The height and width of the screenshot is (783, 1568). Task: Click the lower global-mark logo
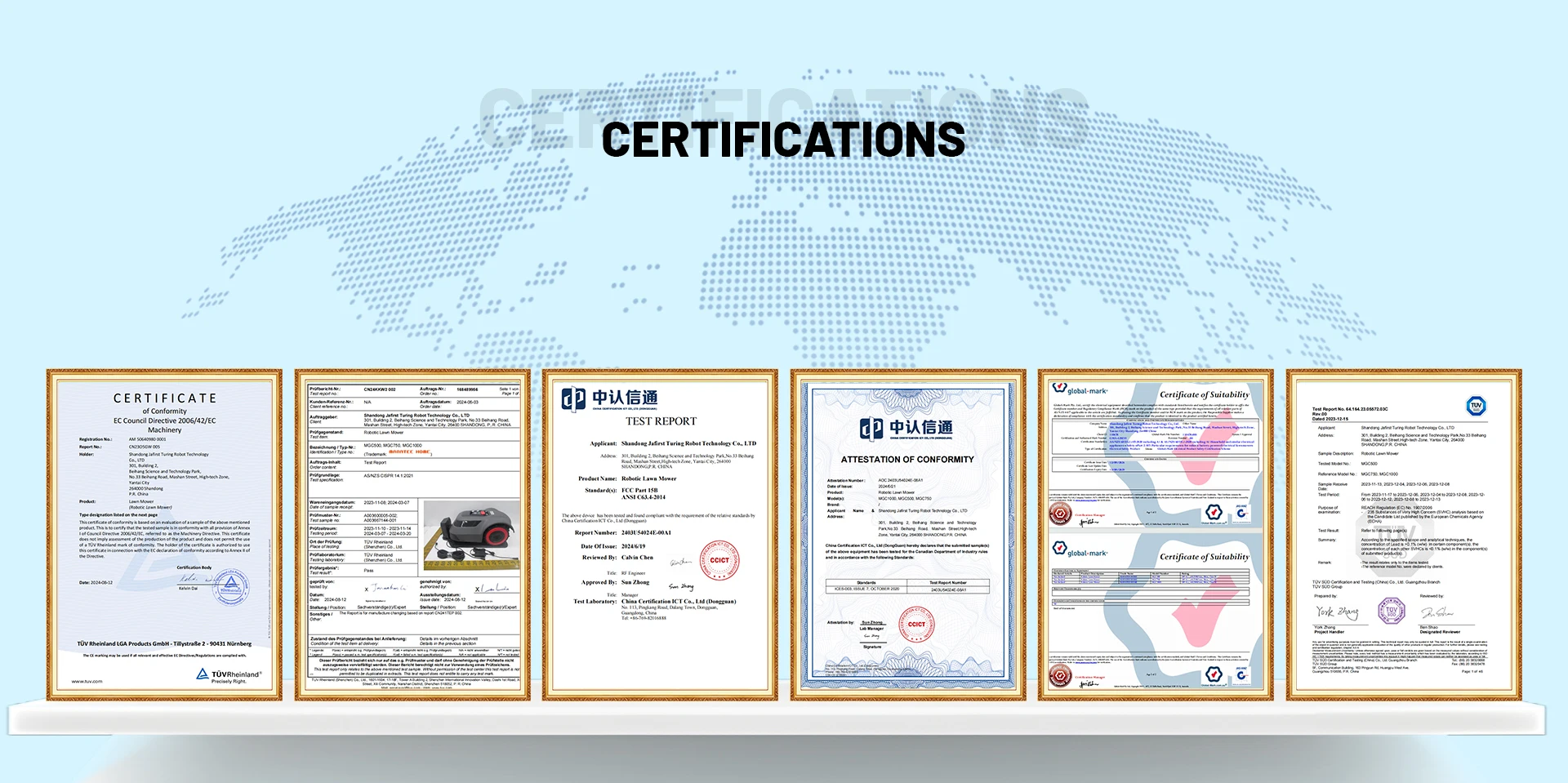(x=1080, y=550)
